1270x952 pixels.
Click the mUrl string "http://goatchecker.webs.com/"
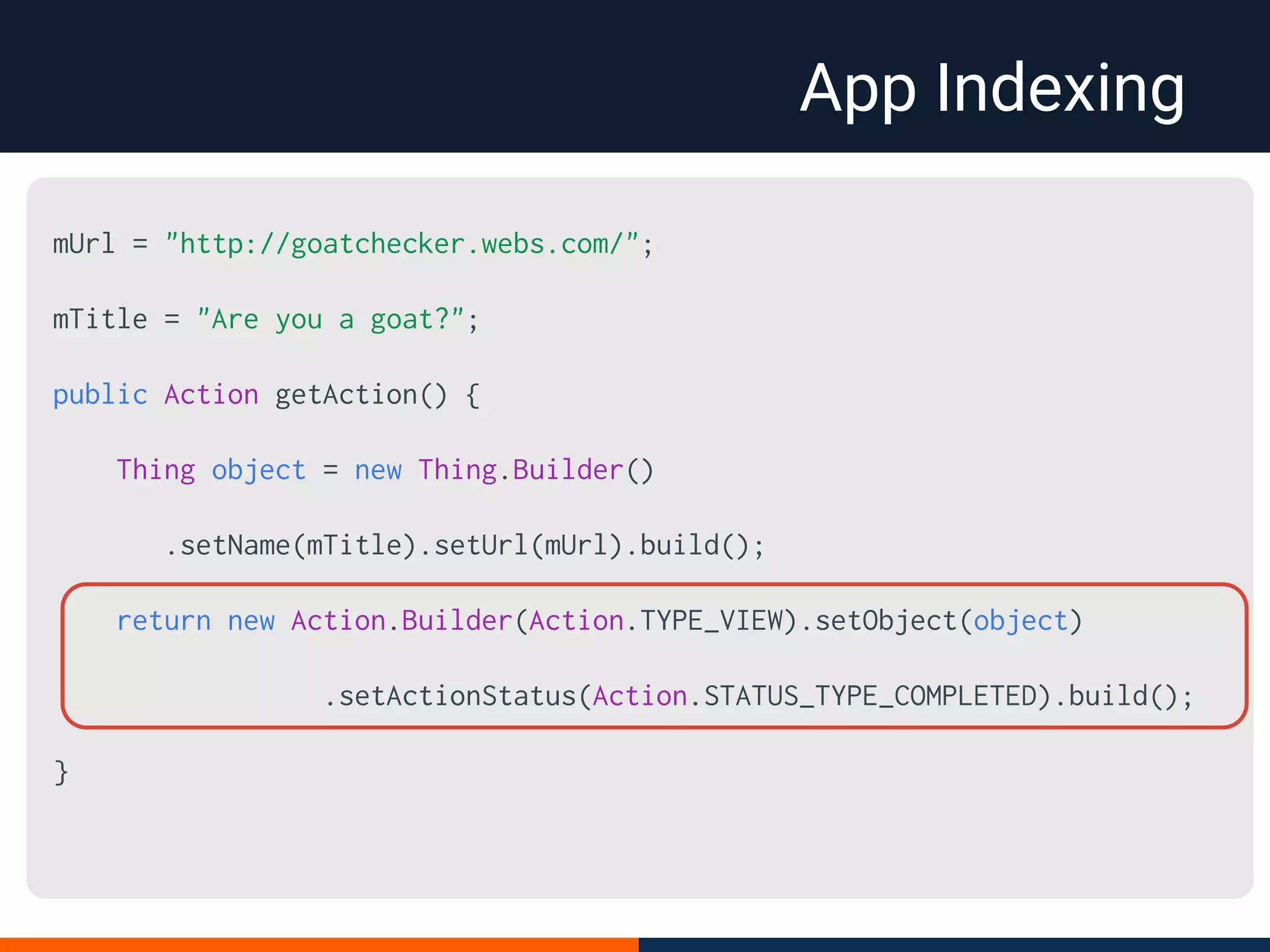click(x=402, y=244)
